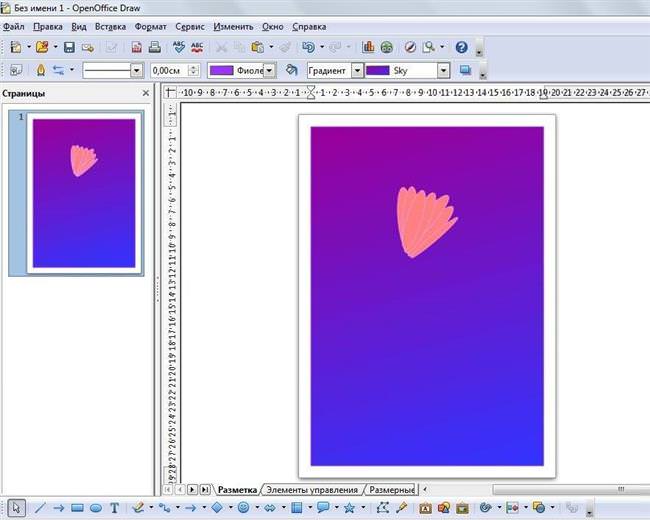650x520 pixels.
Task: Click the Zoom magnifier icon
Action: click(429, 47)
